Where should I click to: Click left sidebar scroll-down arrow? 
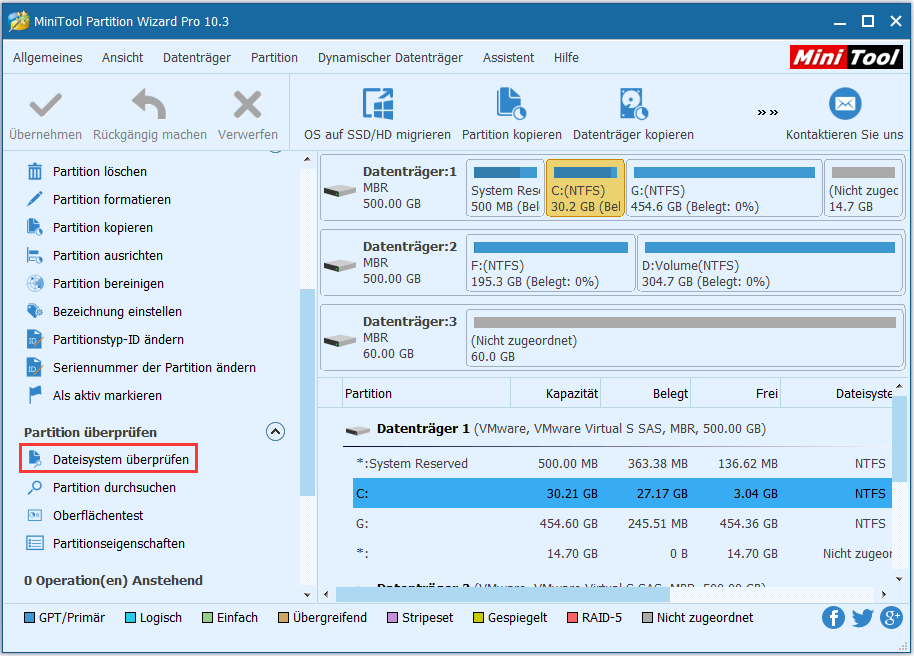[308, 595]
